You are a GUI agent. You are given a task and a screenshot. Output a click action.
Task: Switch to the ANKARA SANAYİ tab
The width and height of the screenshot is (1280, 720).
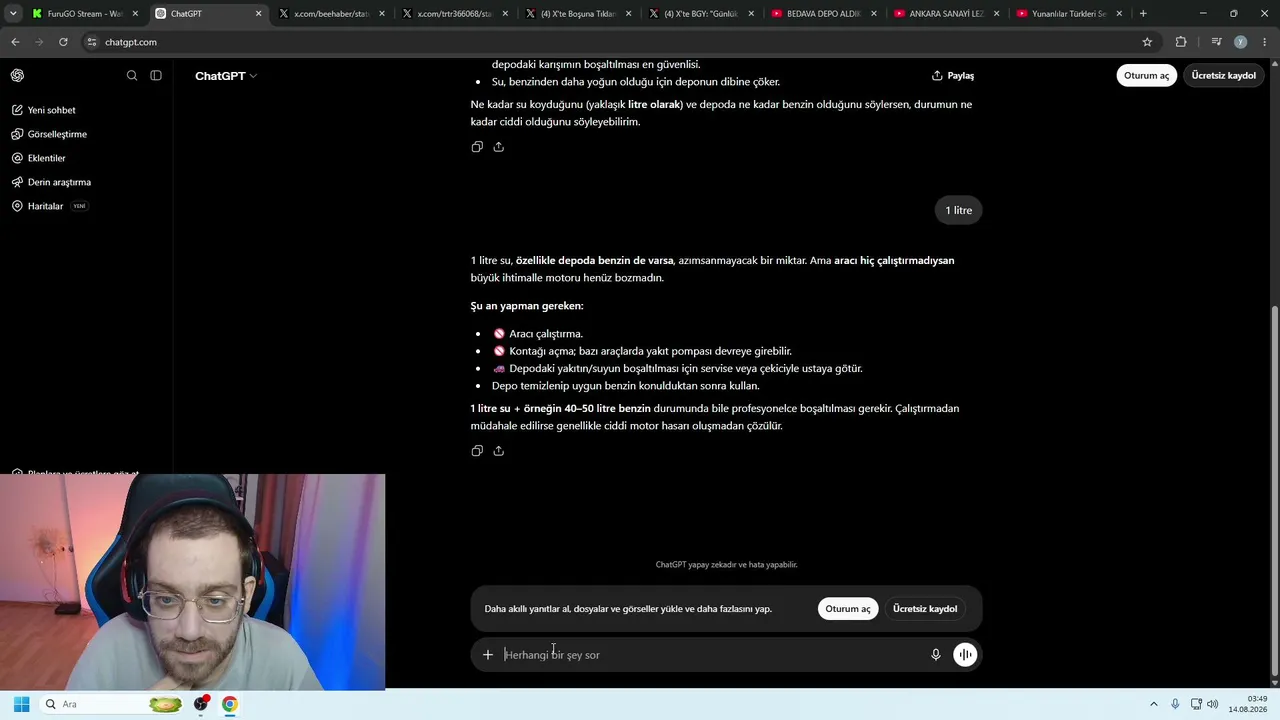tap(946, 14)
